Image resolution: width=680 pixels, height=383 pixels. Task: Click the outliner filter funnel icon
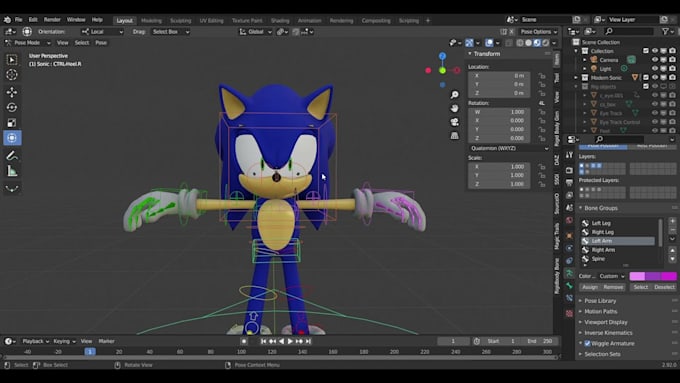tap(665, 31)
